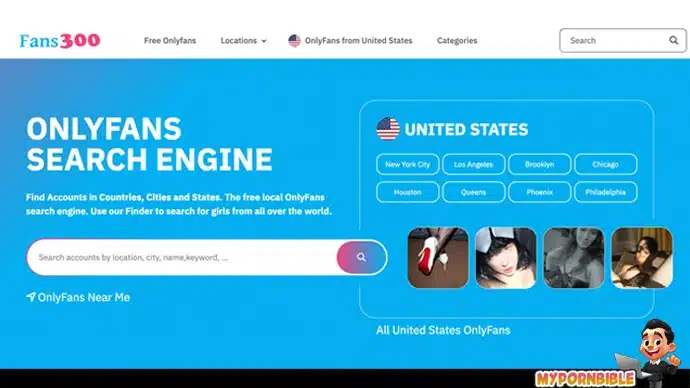Open the Free Onlyfans menu item
This screenshot has height=388, width=690.
[170, 40]
